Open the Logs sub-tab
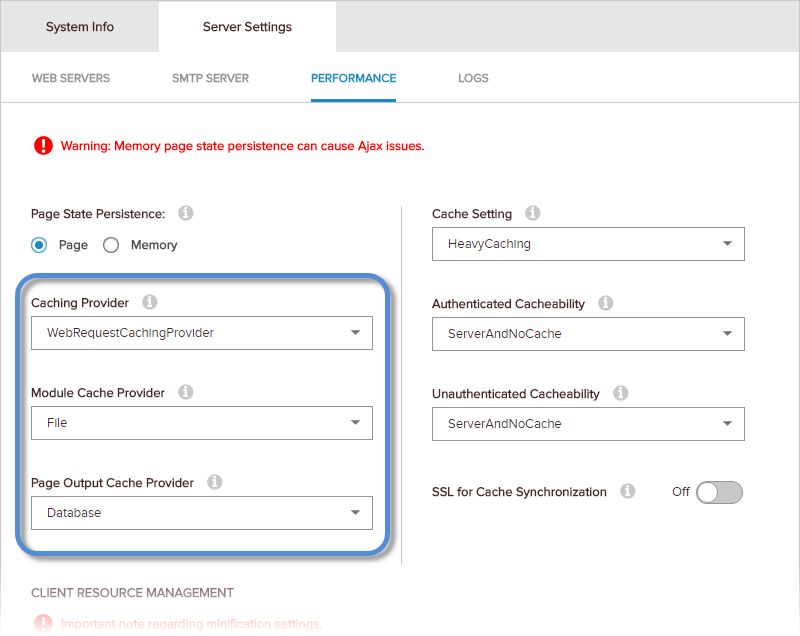The width and height of the screenshot is (800, 636). 473,78
